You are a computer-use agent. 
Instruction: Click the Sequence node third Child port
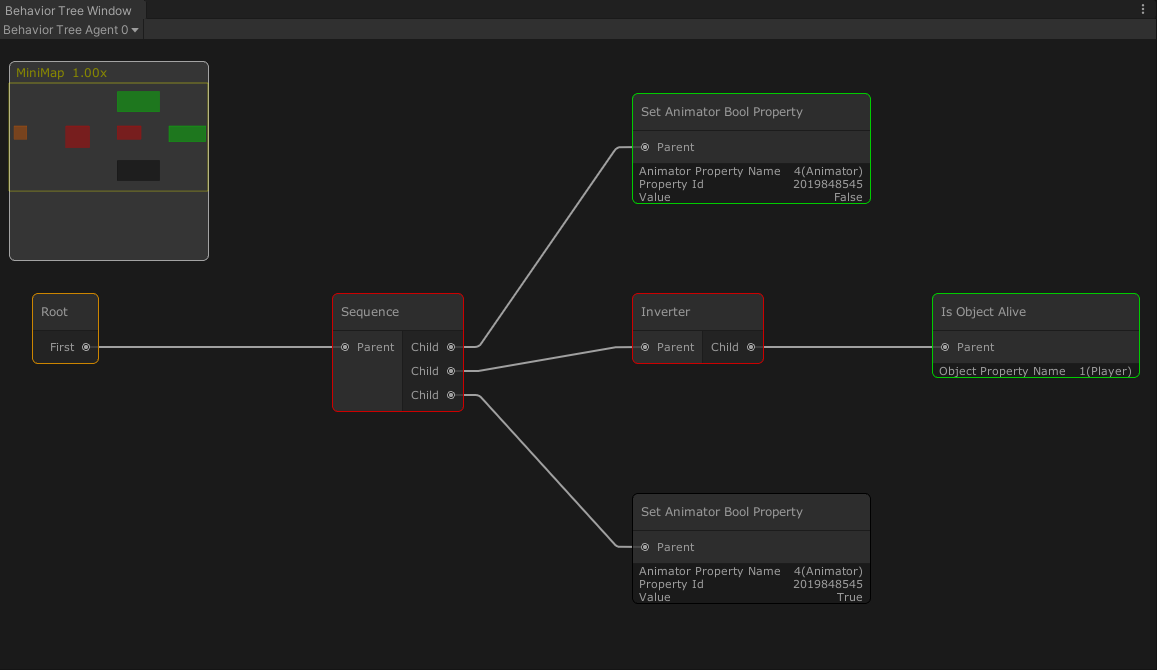coord(451,395)
